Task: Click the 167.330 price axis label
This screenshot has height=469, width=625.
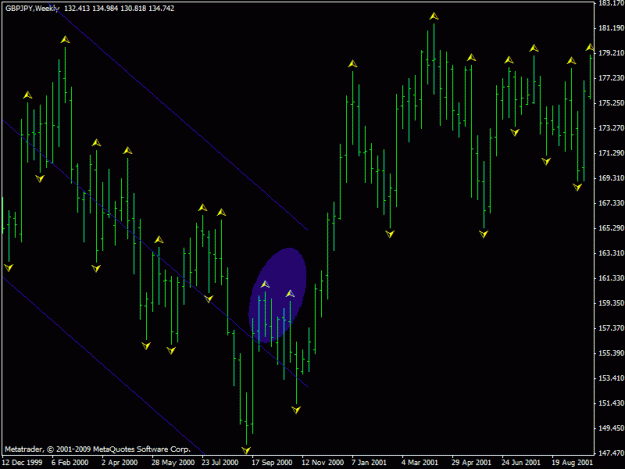Action: pos(611,203)
